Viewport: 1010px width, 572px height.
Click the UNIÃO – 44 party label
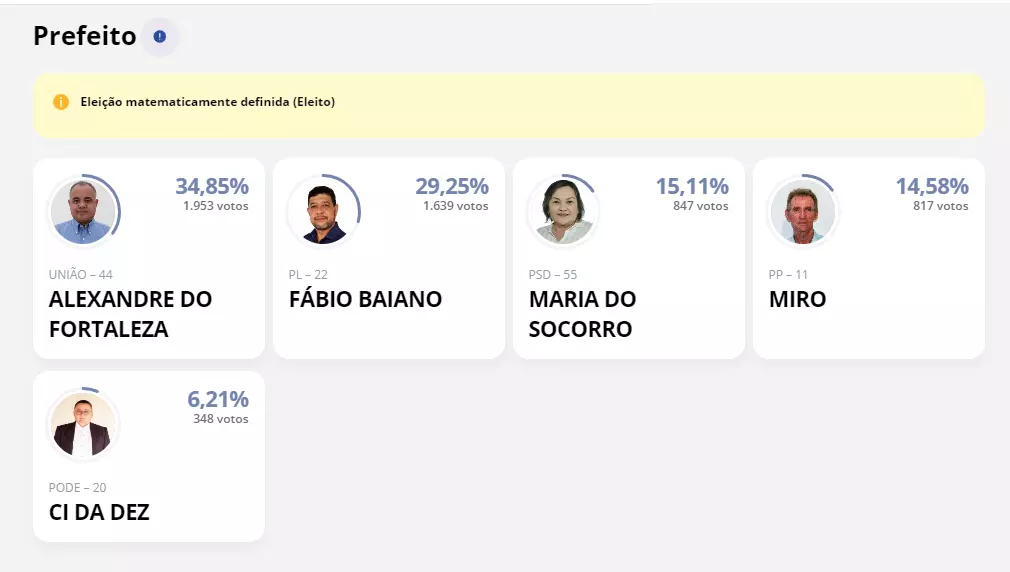(x=81, y=274)
